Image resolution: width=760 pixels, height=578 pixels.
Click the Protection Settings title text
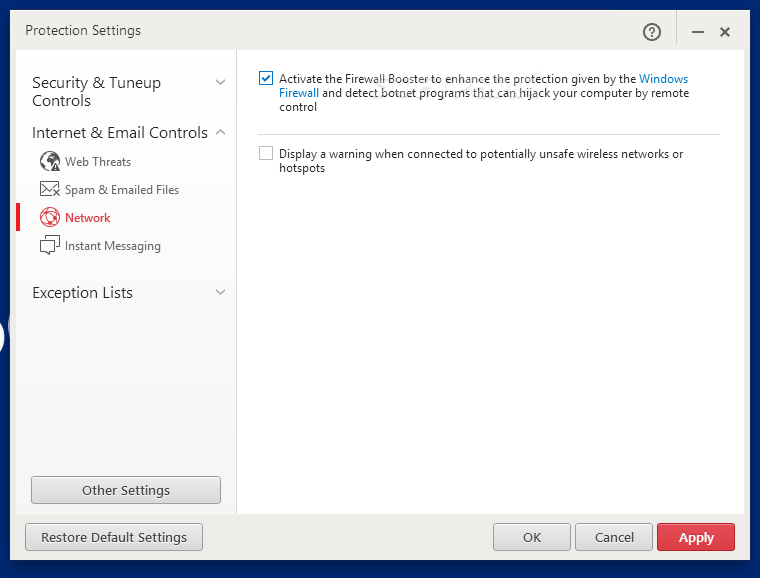point(83,31)
